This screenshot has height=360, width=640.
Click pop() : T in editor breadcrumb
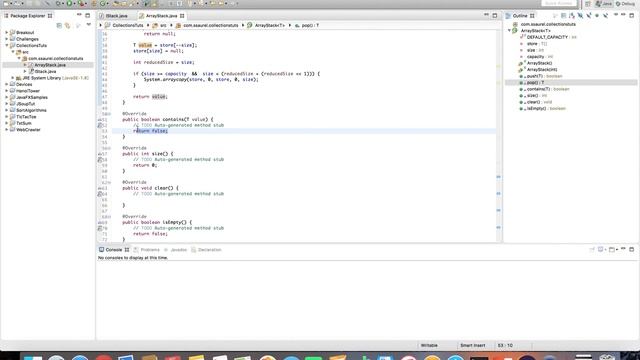(x=307, y=25)
